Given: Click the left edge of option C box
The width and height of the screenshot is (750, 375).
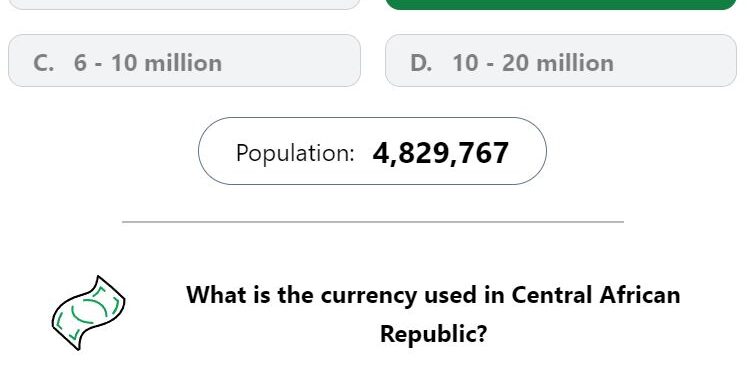Looking at the screenshot, I should point(11,61).
